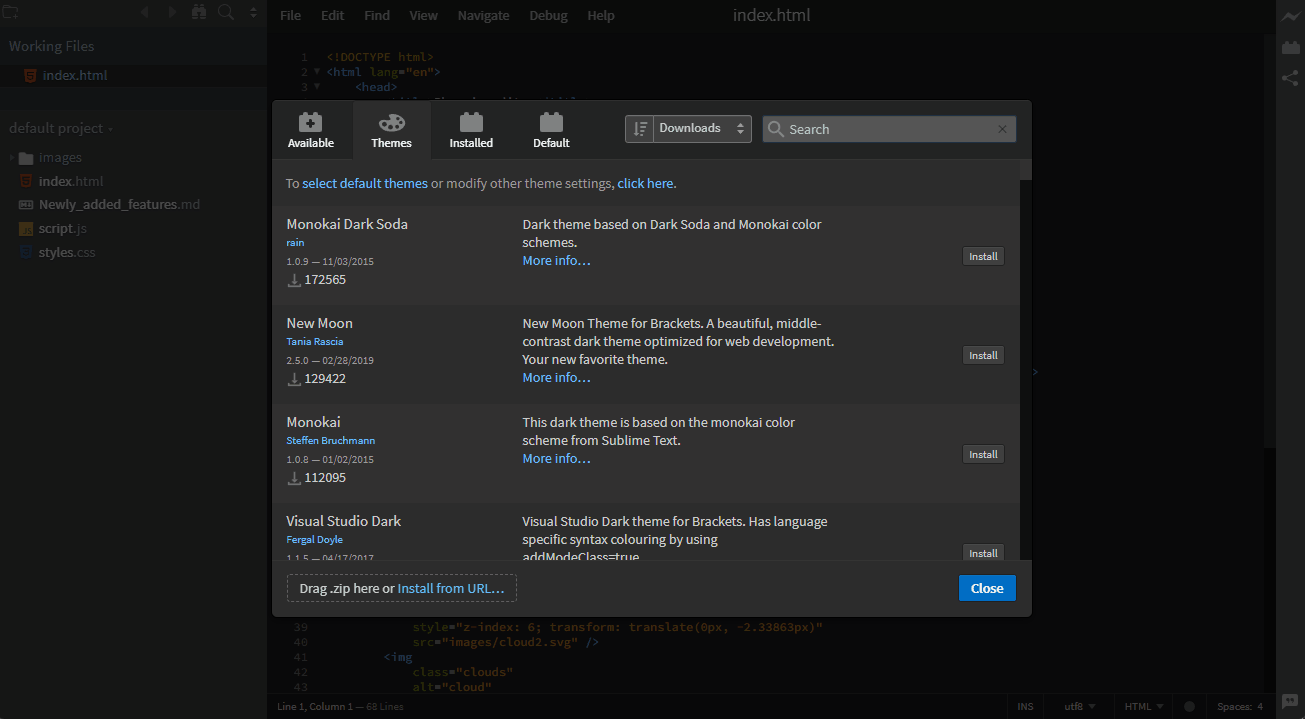Click the download icon beside 129422

click(294, 379)
